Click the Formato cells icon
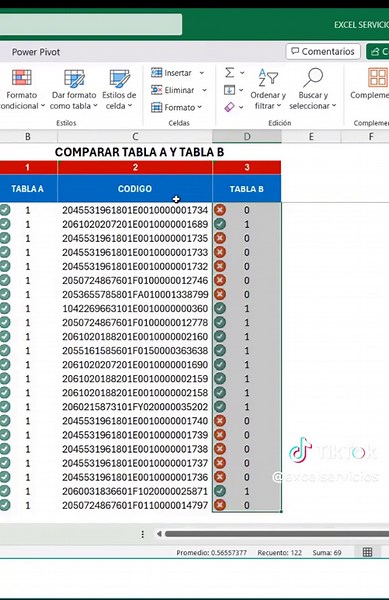 click(156, 108)
